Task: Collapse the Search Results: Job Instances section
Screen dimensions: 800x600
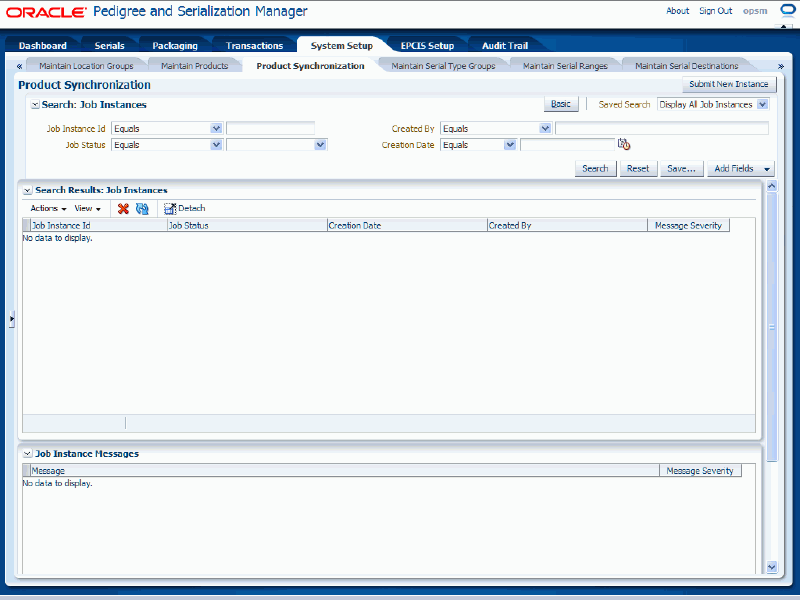Action: click(28, 190)
